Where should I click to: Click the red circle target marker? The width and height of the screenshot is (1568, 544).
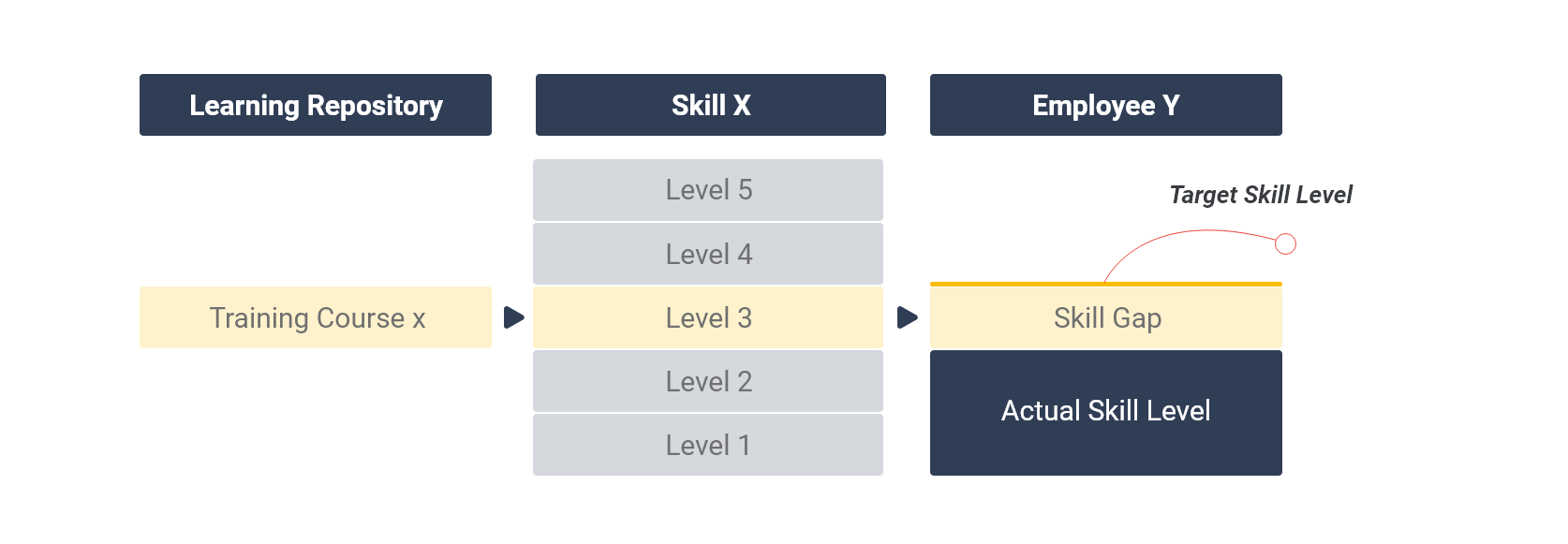click(1286, 244)
